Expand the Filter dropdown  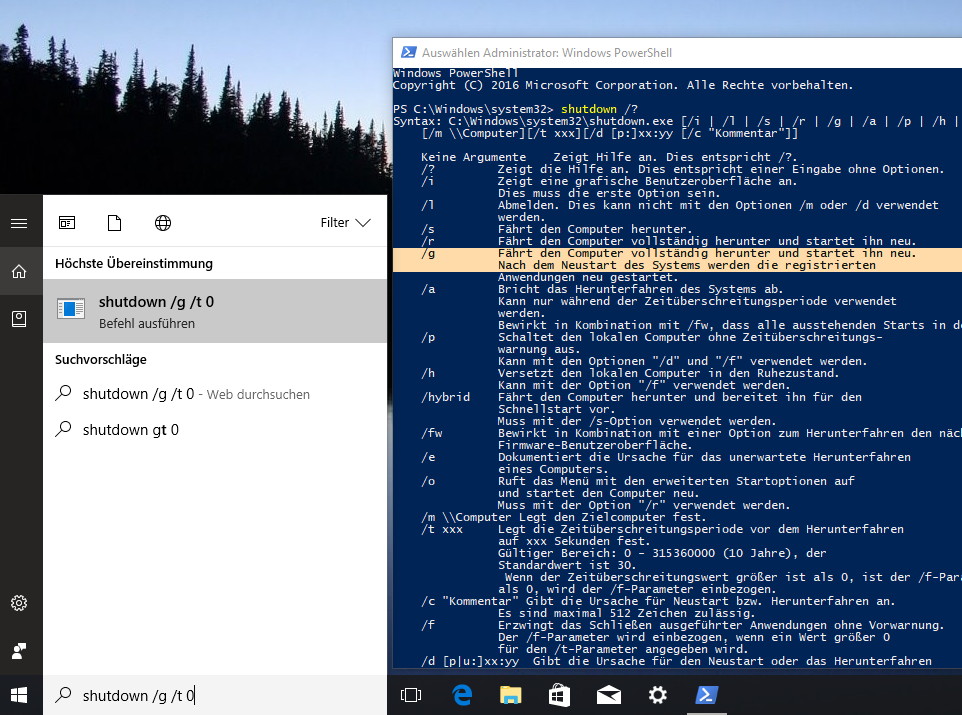[345, 223]
